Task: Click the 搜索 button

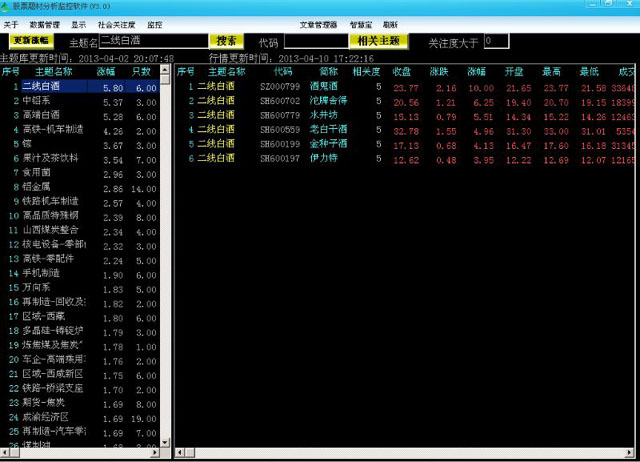Action: pos(227,41)
